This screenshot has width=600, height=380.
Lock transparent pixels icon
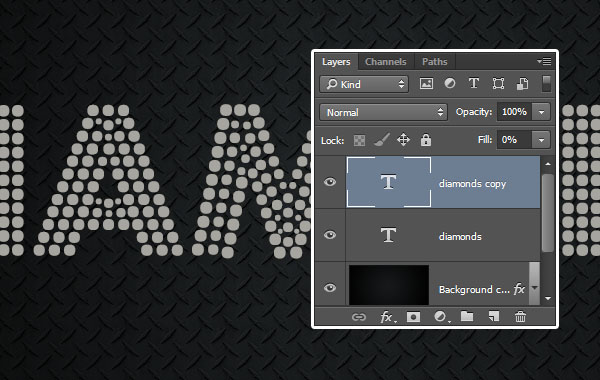point(359,140)
